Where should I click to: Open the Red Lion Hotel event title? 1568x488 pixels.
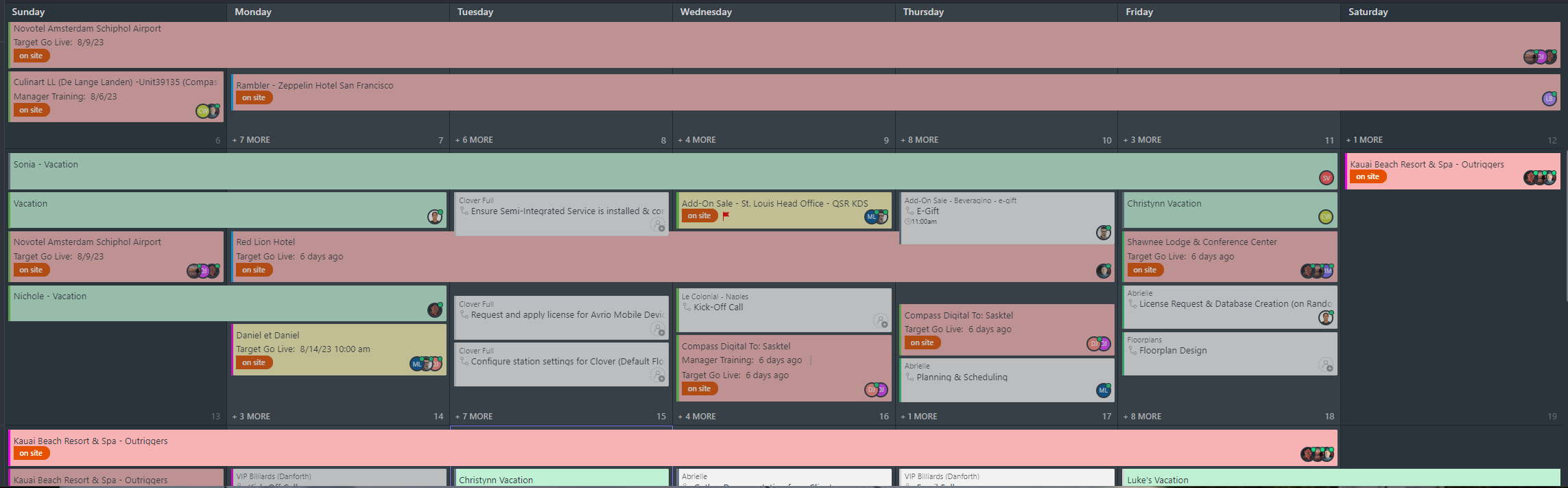point(265,242)
